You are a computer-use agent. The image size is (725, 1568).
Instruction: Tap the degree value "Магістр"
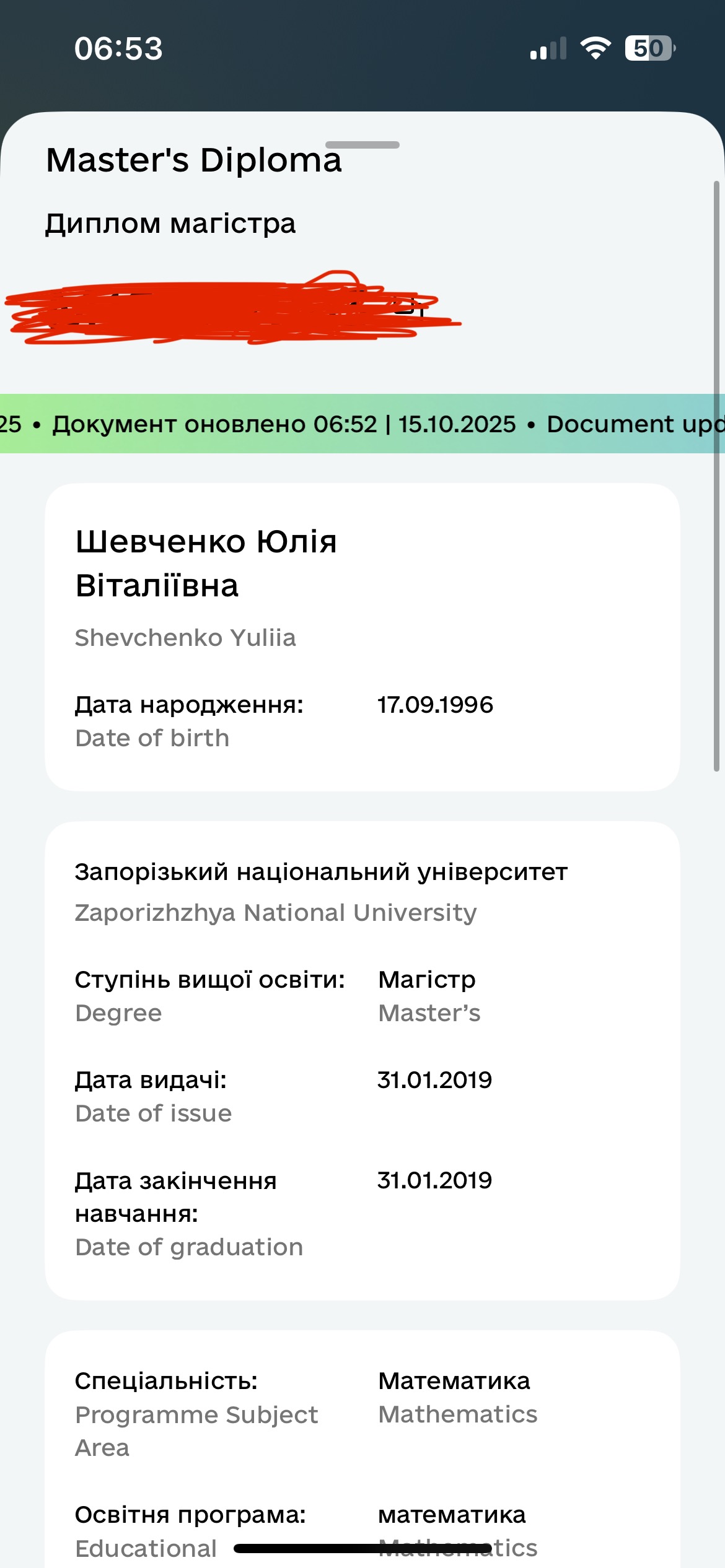click(x=427, y=980)
